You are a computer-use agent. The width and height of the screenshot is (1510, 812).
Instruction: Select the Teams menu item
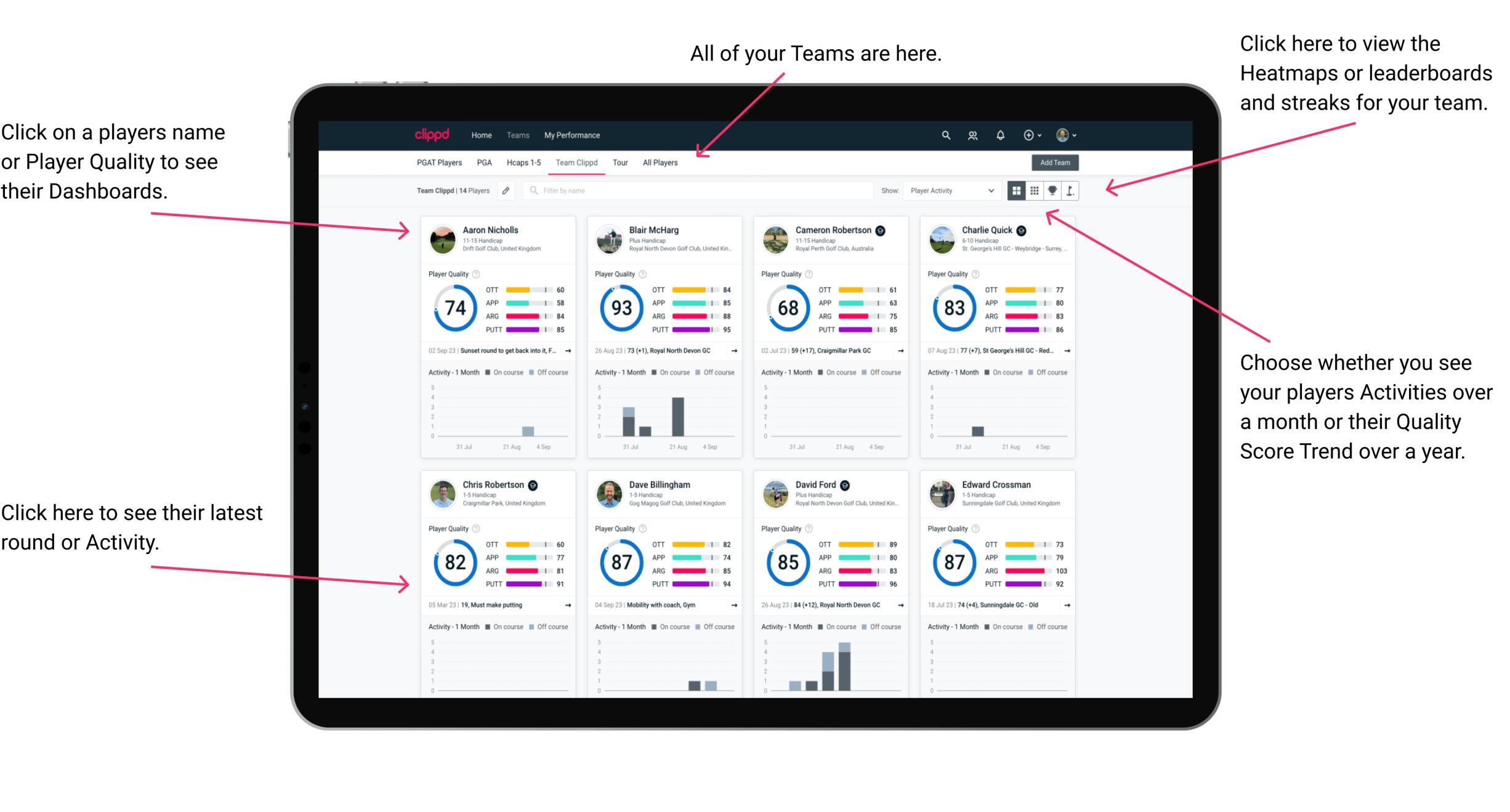519,135
